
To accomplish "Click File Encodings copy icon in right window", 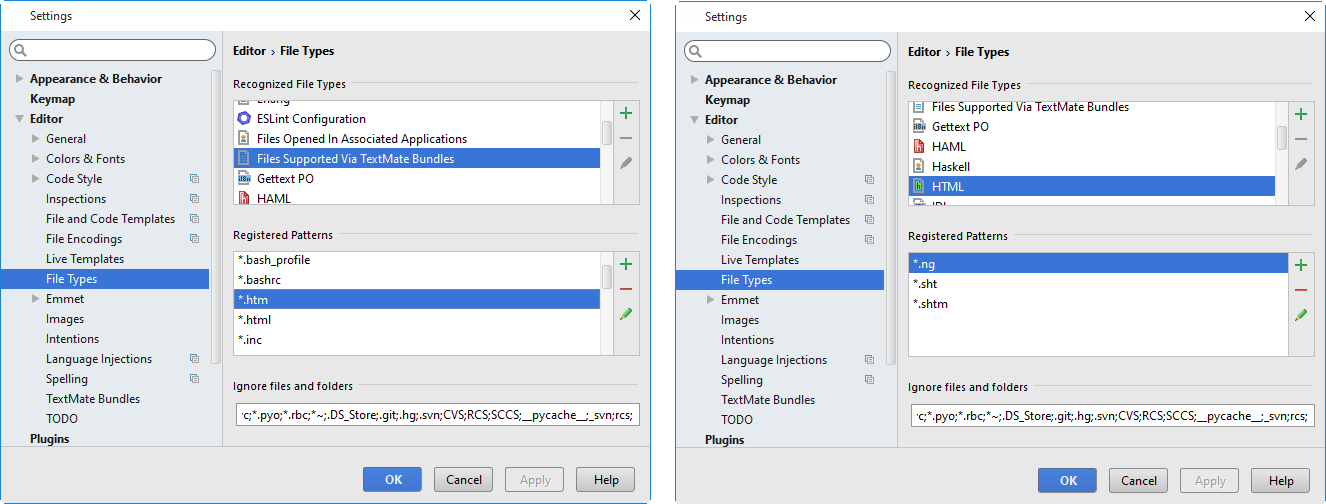I will pyautogui.click(x=869, y=240).
